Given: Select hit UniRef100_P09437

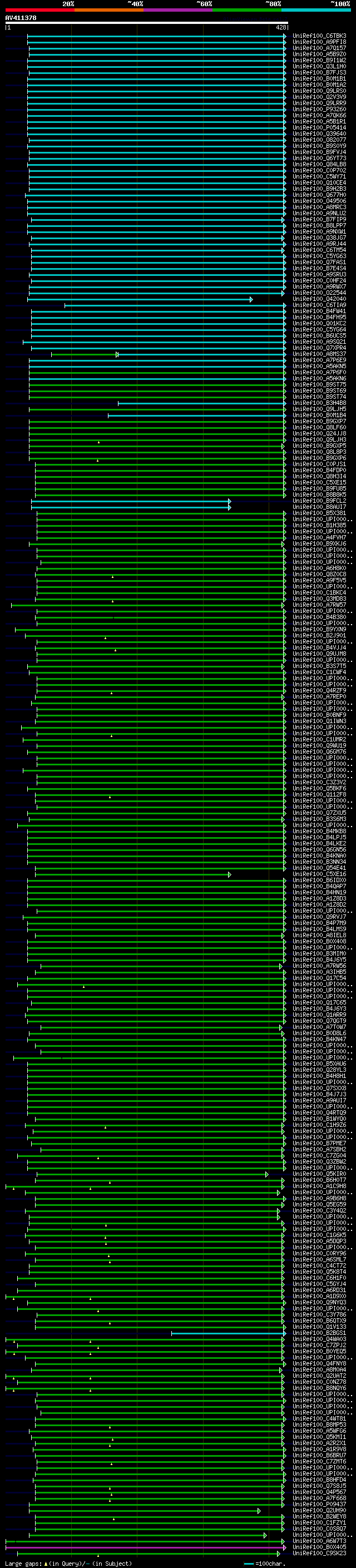Looking at the screenshot, I should [319, 1505].
